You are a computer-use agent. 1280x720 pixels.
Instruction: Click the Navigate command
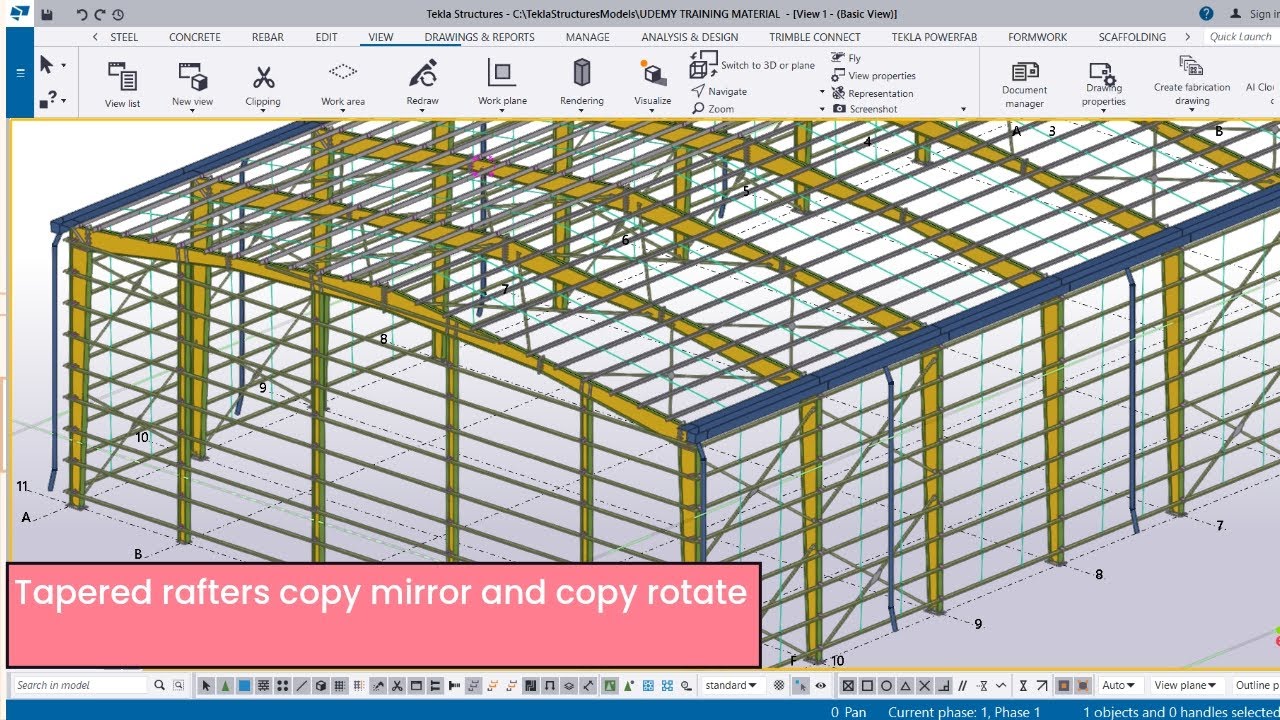pos(720,91)
